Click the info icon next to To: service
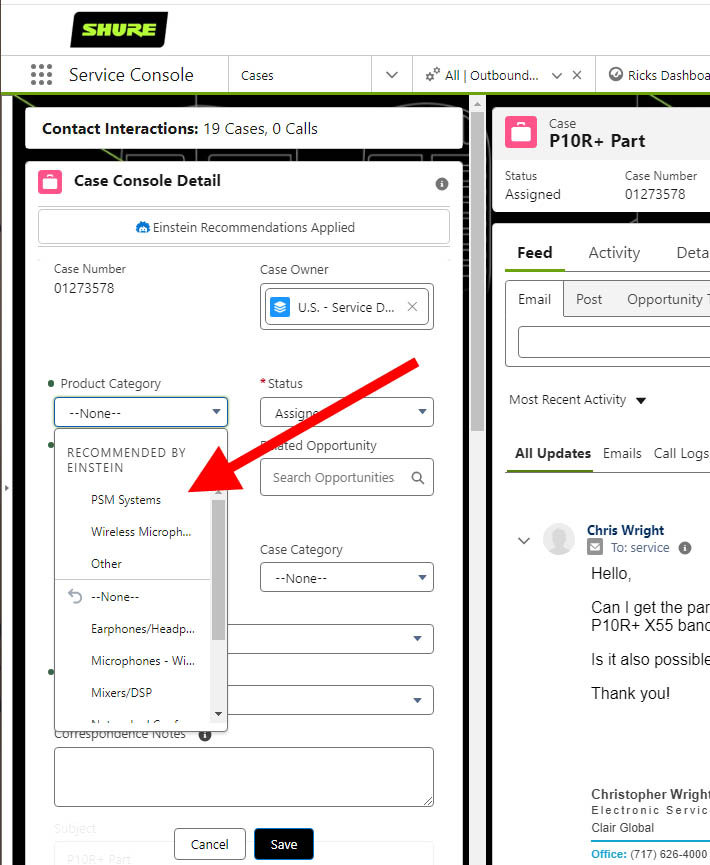The image size is (710, 865). tap(685, 548)
